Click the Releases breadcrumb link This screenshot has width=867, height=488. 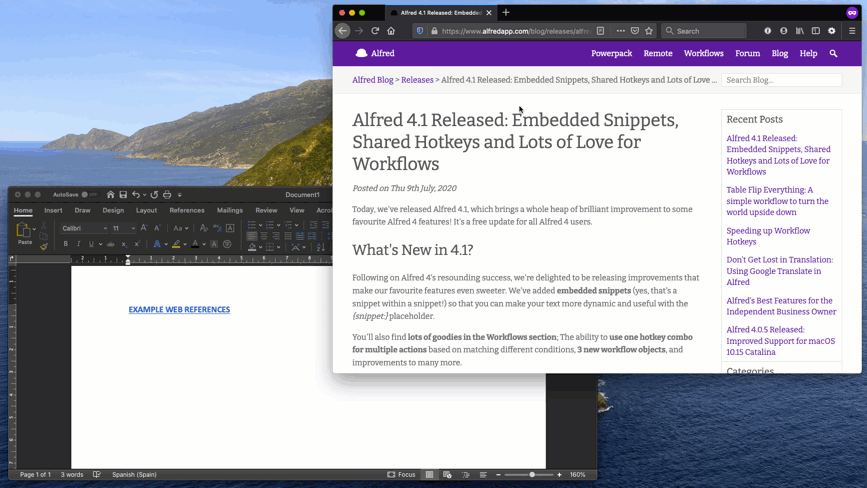click(x=417, y=80)
